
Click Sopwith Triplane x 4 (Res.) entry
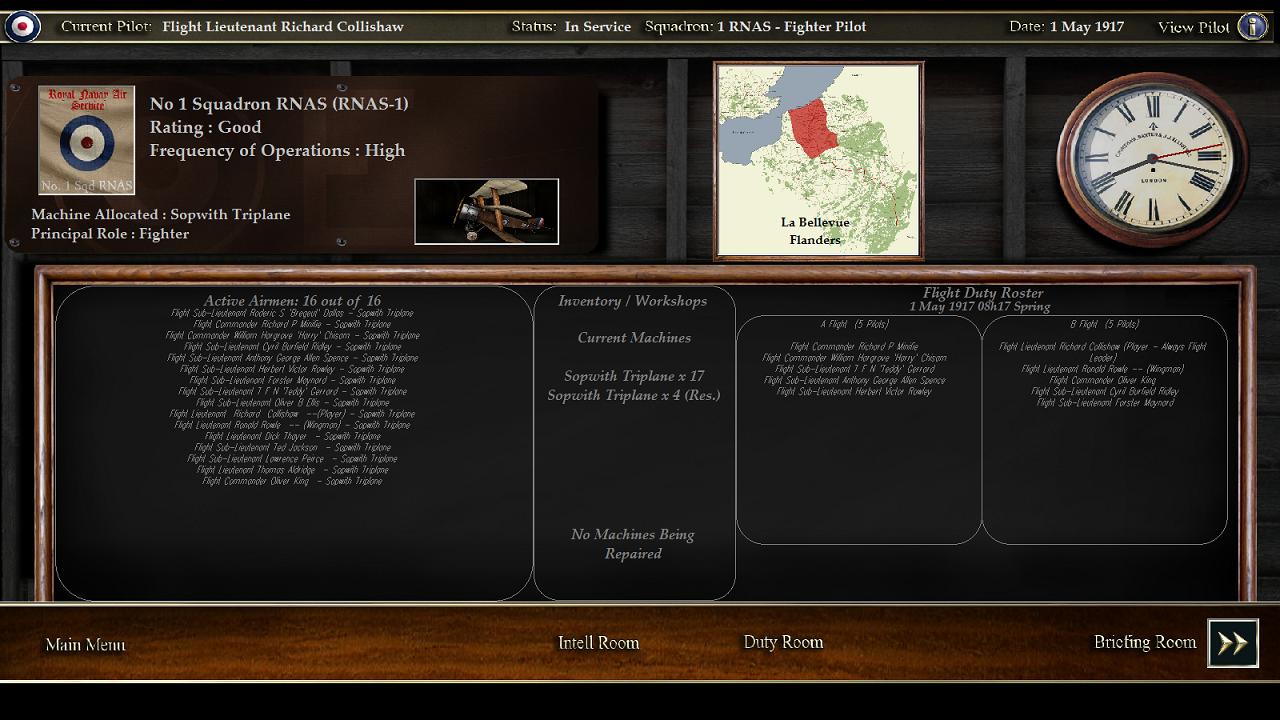634,395
